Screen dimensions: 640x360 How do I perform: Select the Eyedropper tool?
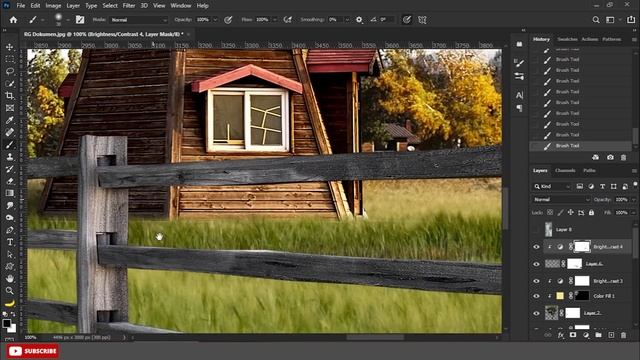pyautogui.click(x=9, y=120)
